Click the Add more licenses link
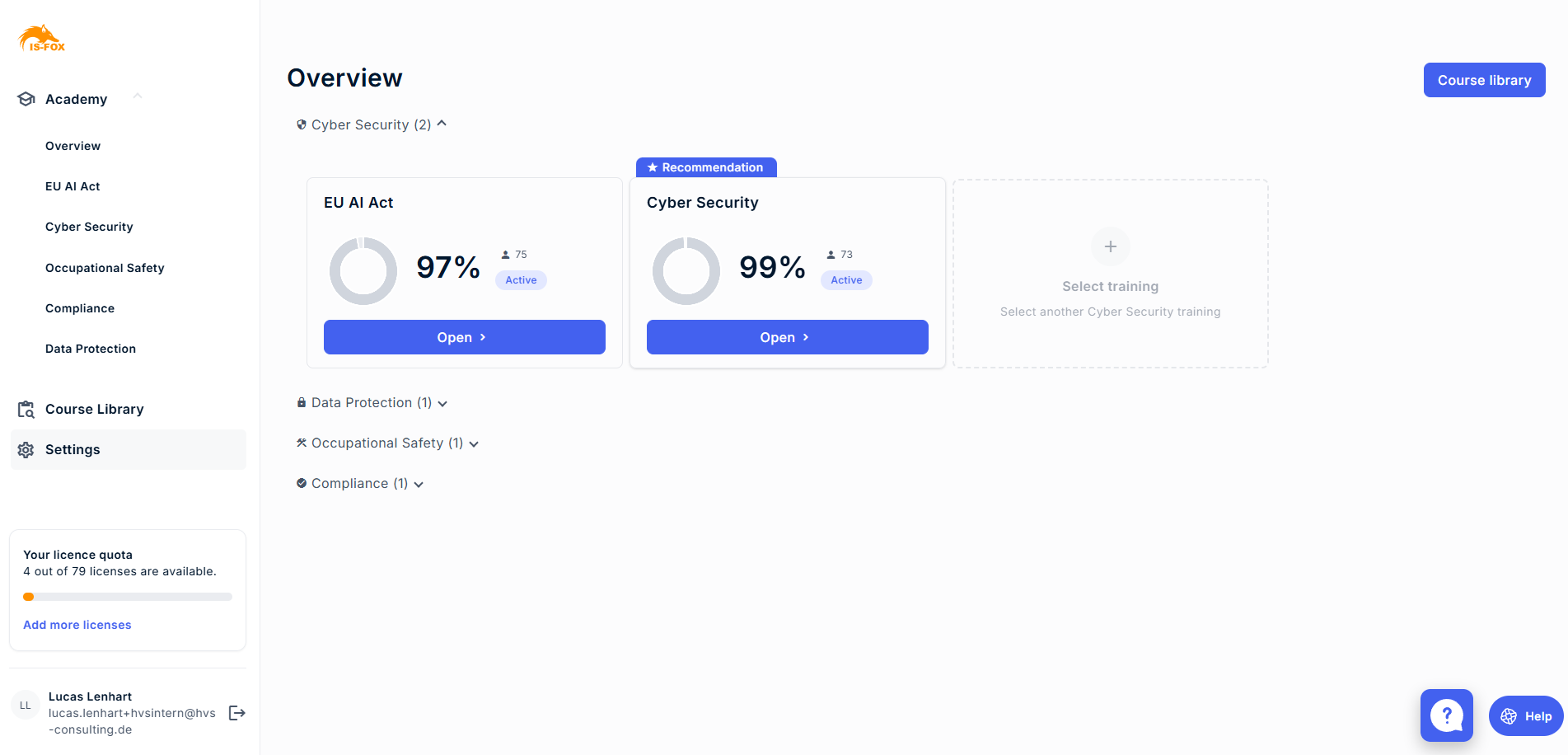 [77, 625]
